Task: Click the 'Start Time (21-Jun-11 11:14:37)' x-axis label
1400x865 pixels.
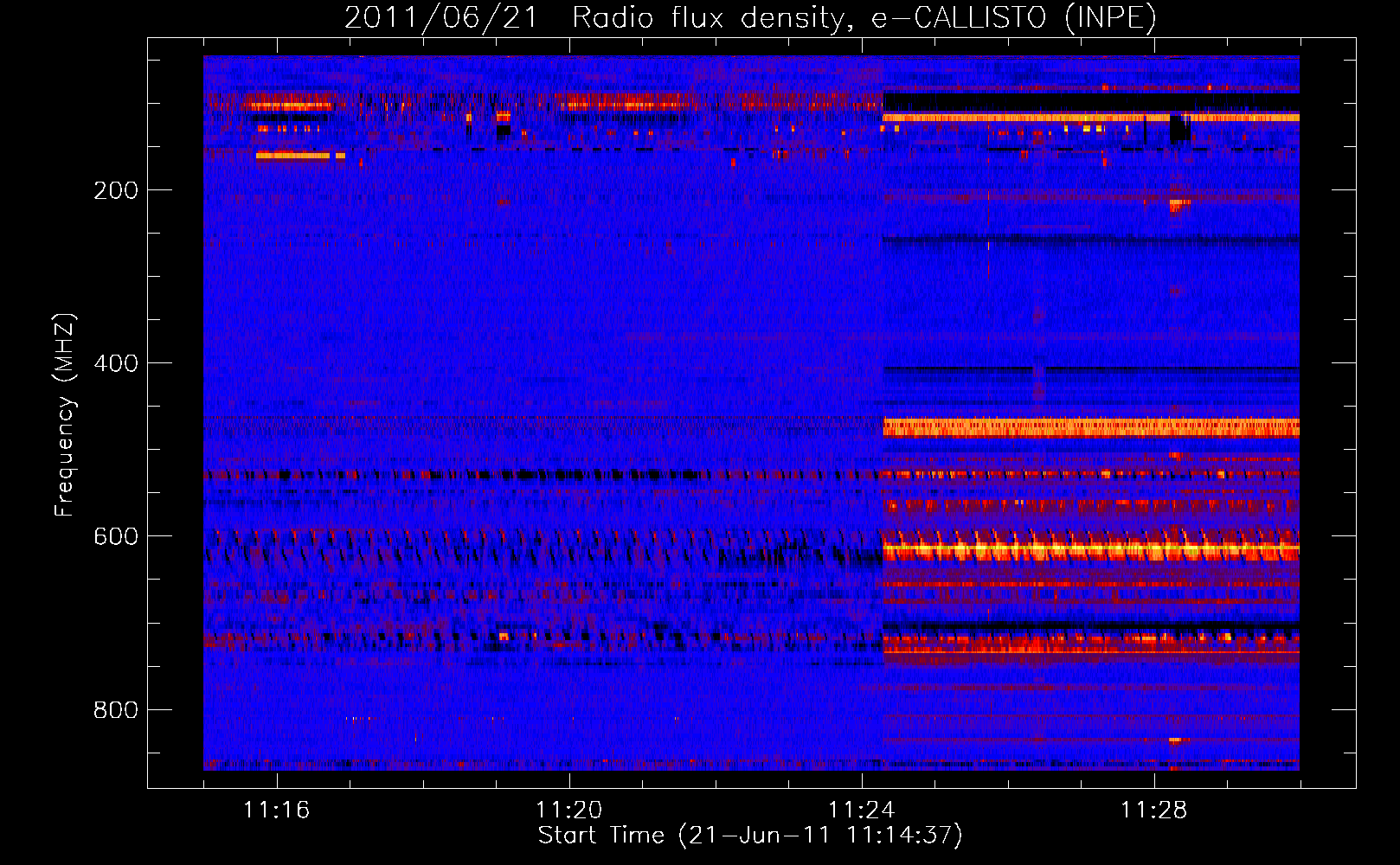Action: [750, 836]
